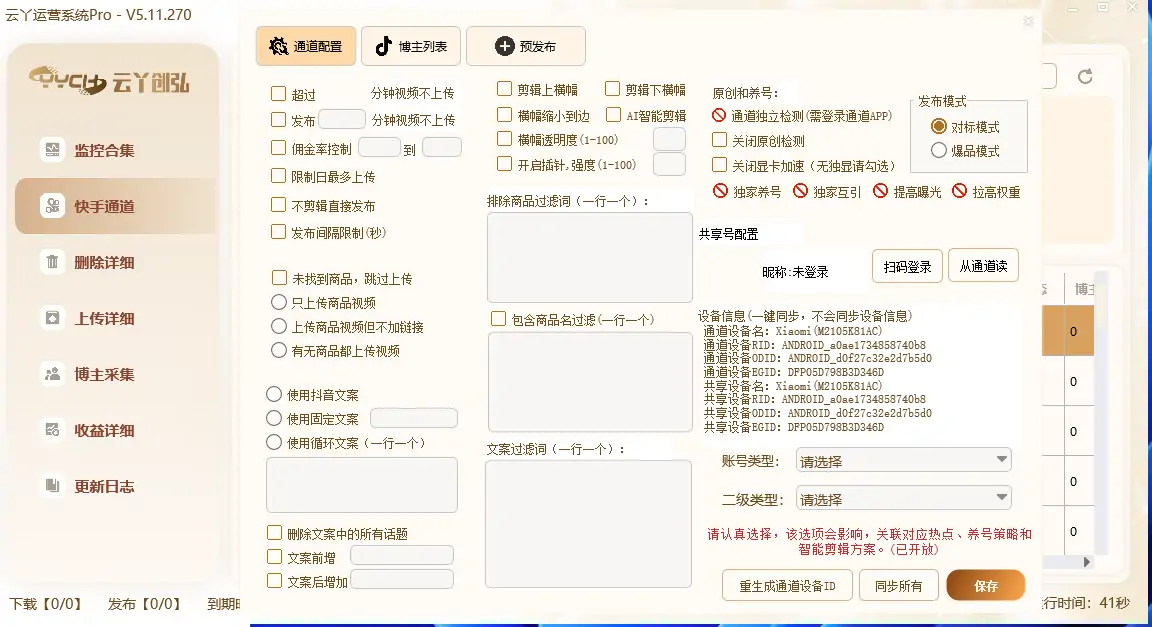Click the 文案后增加 input field
The width and height of the screenshot is (1152, 627).
click(x=402, y=579)
